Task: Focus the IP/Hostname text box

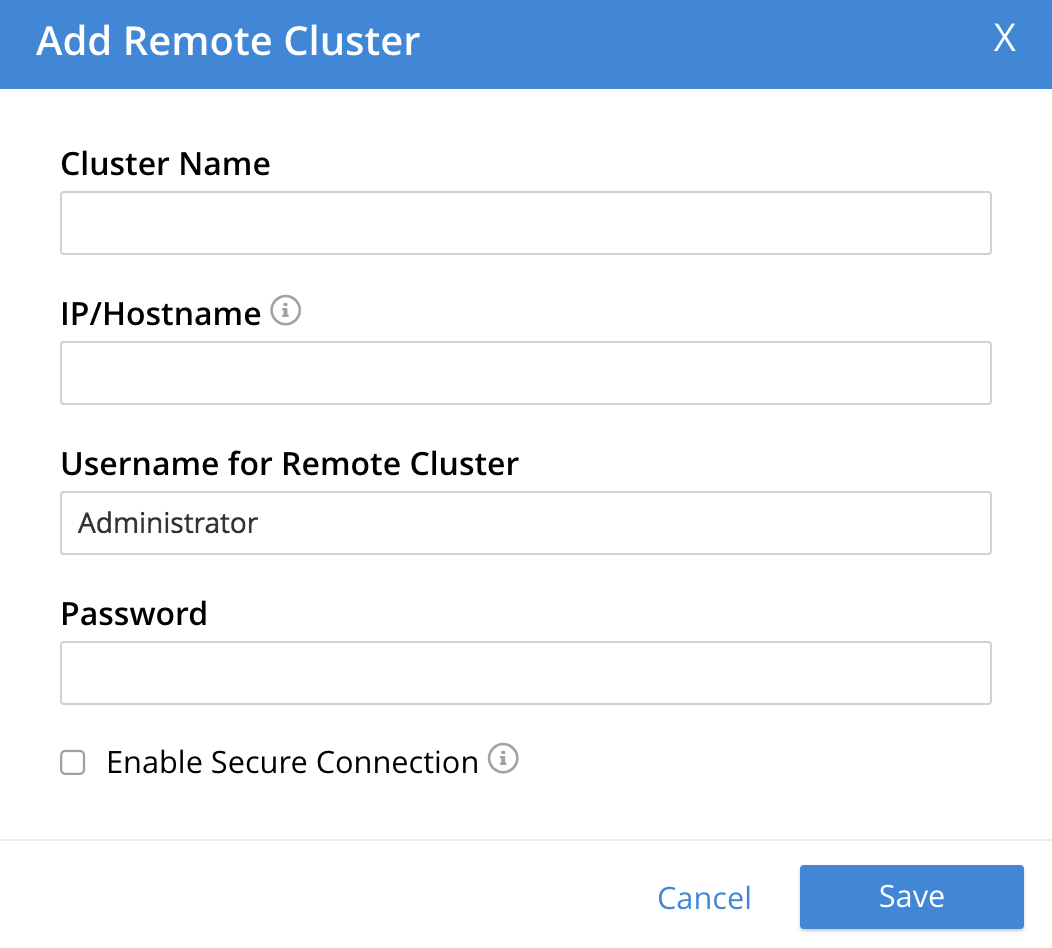Action: 526,372
